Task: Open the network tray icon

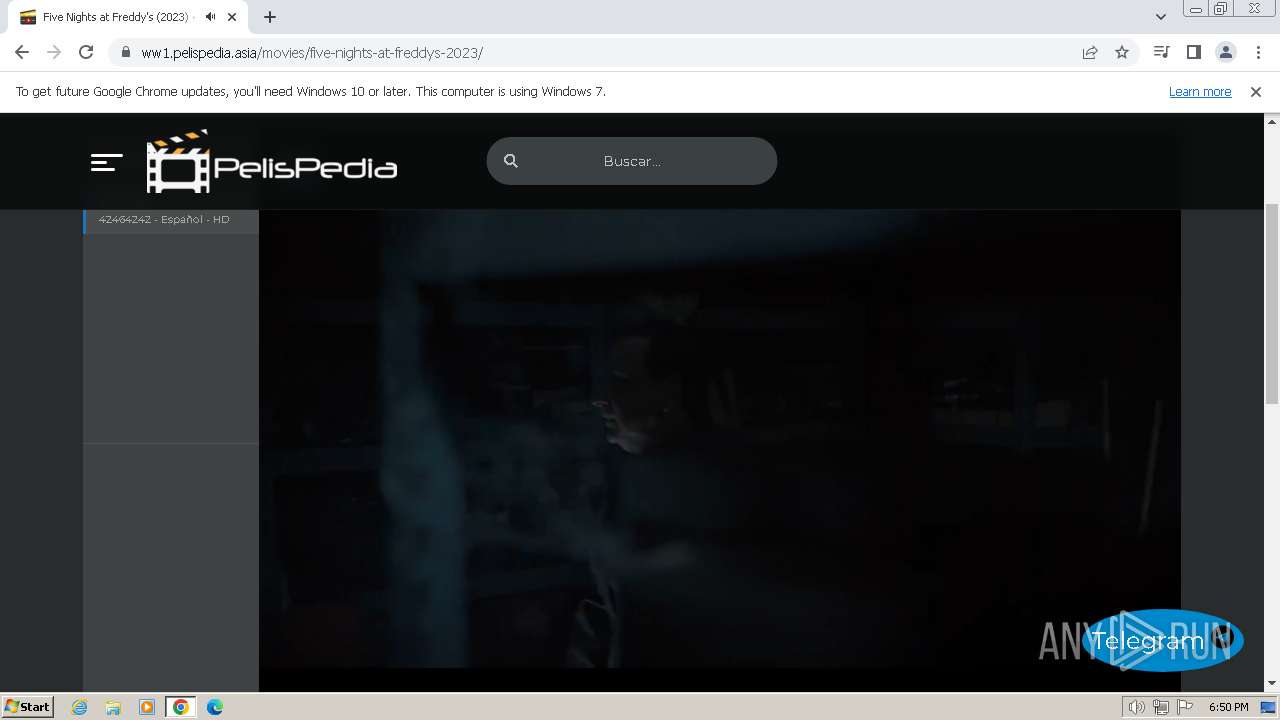Action: 1161,707
